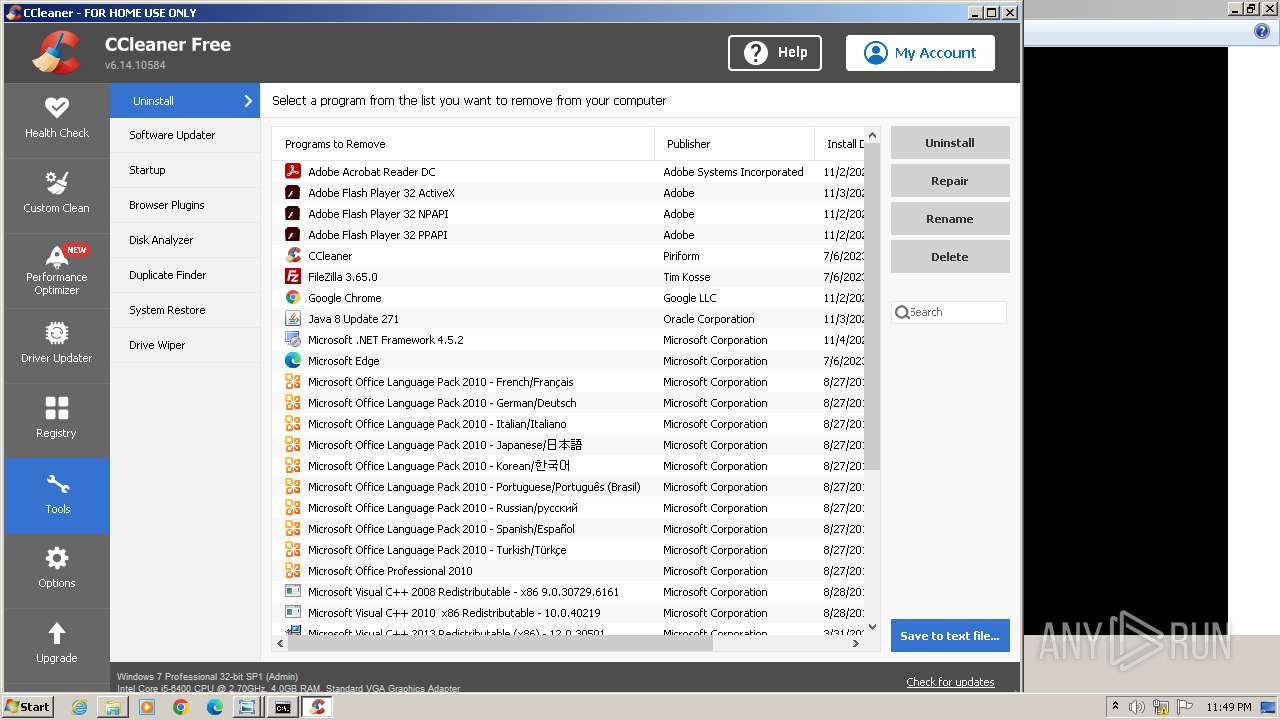Click the FileZilla 3.65.0 program icon
Image resolution: width=1280 pixels, height=720 pixels.
[293, 276]
